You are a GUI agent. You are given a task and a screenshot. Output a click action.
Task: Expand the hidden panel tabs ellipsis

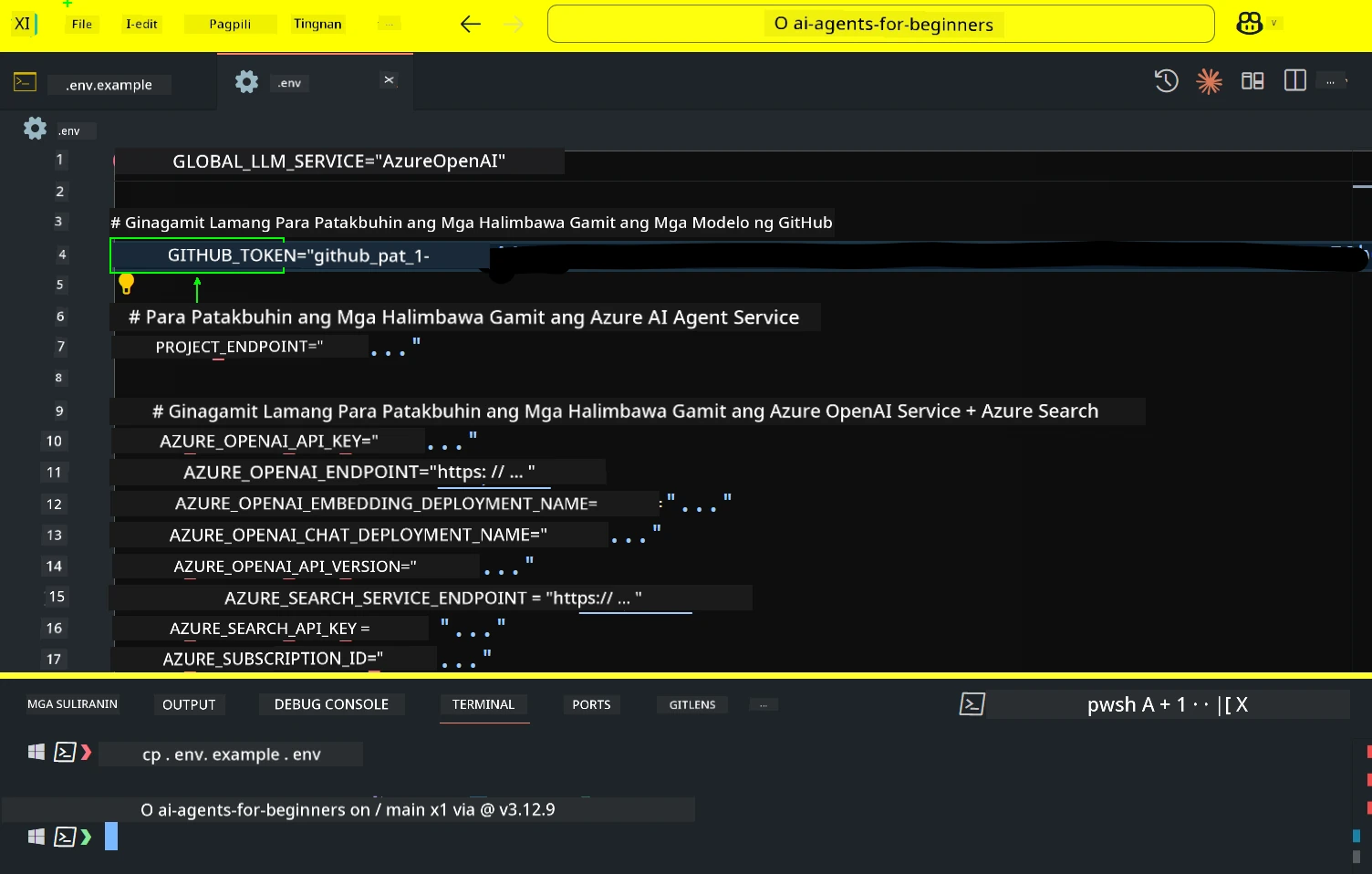[764, 704]
